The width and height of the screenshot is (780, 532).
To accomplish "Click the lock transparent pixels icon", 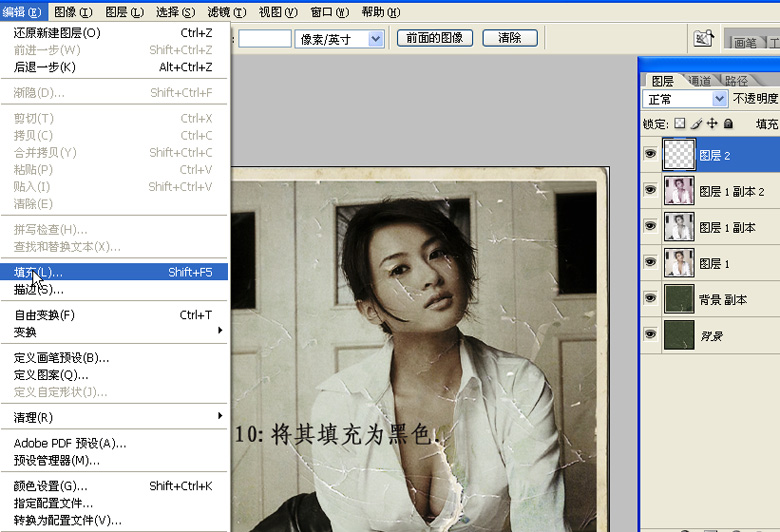I will click(680, 123).
